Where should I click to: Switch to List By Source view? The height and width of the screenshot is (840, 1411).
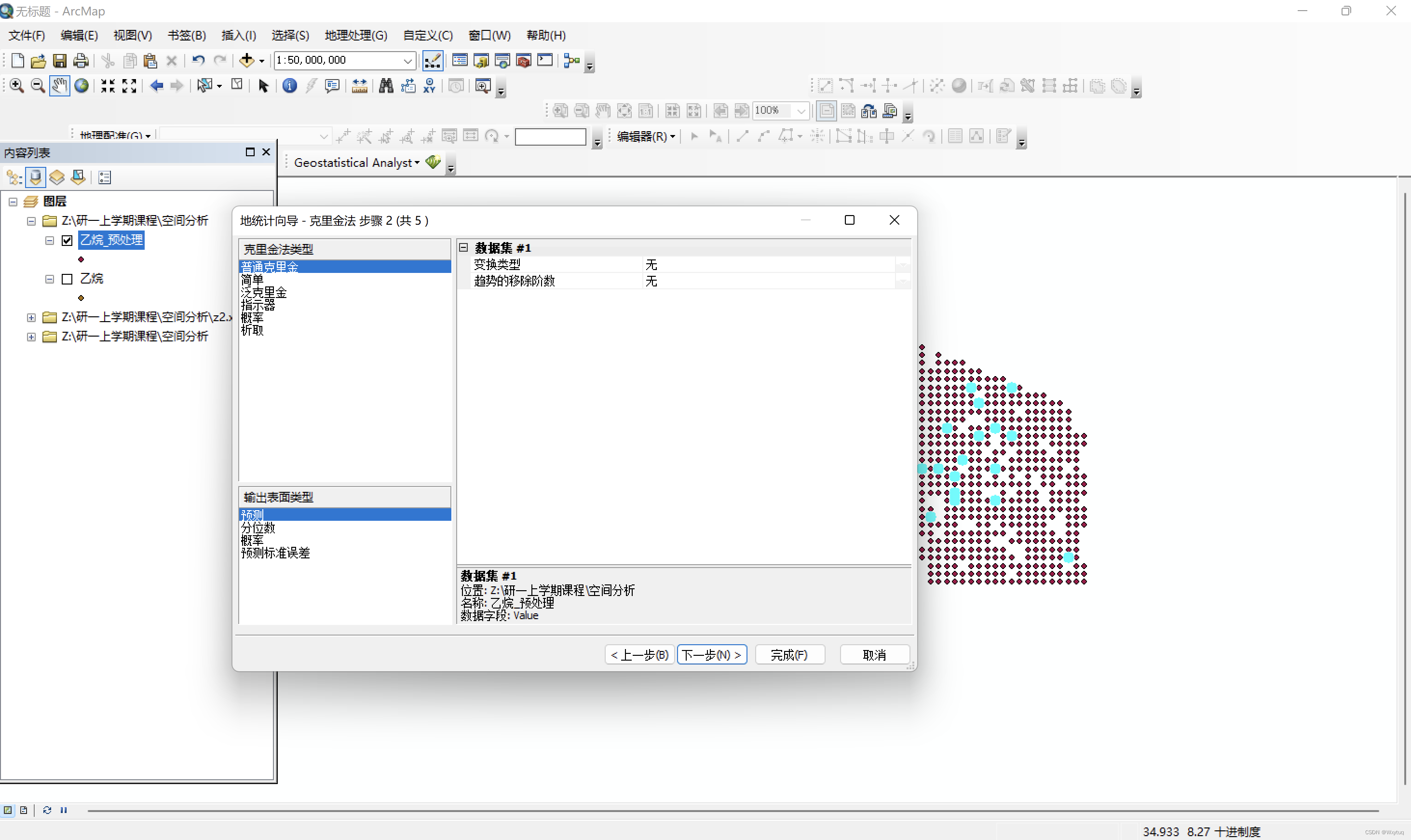point(35,178)
